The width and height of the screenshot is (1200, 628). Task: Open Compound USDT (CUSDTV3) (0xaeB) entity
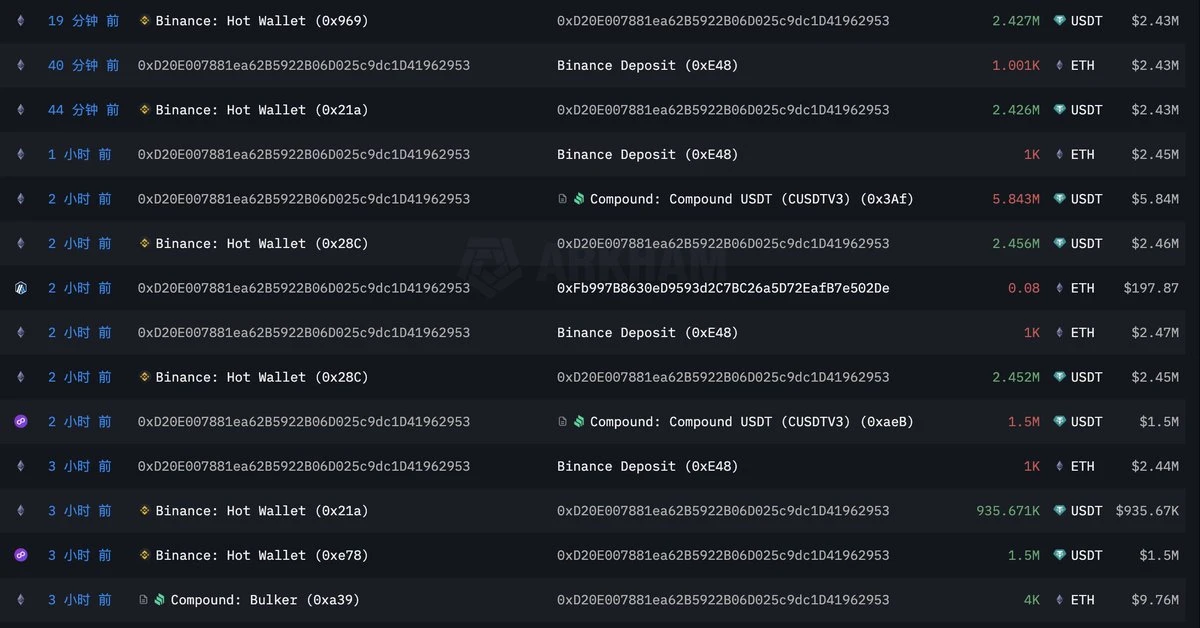tap(751, 422)
